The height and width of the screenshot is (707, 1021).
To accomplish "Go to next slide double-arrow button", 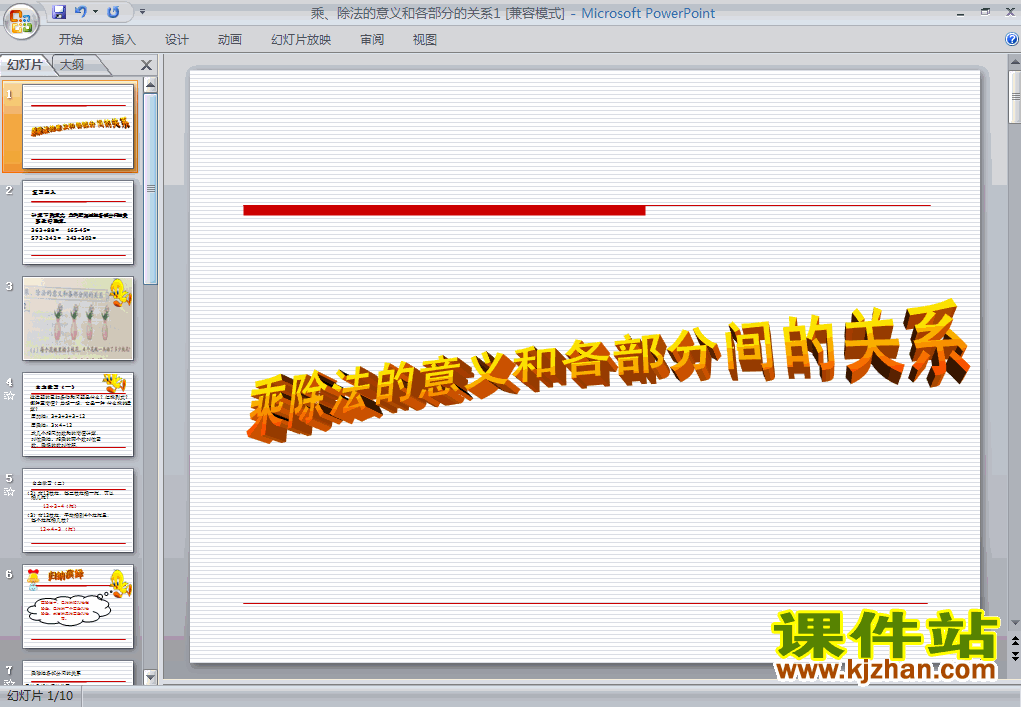I will click(x=1014, y=656).
